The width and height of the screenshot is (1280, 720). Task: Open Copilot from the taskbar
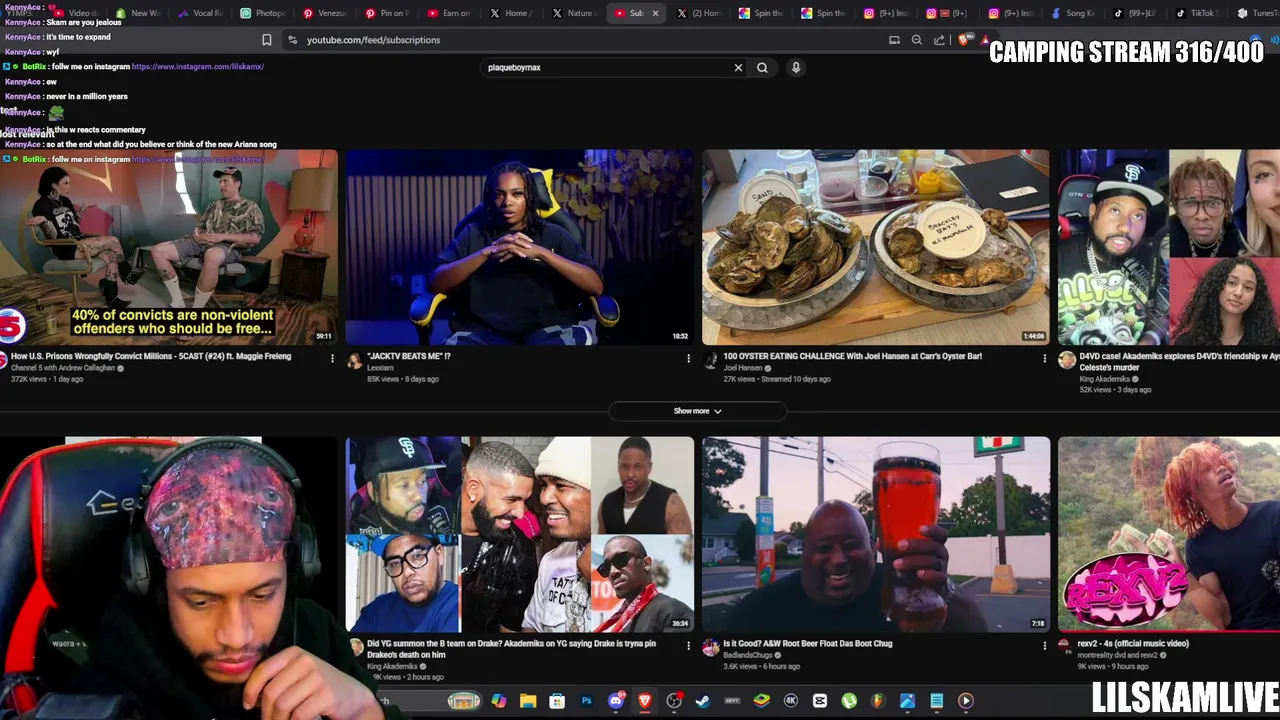tap(499, 701)
